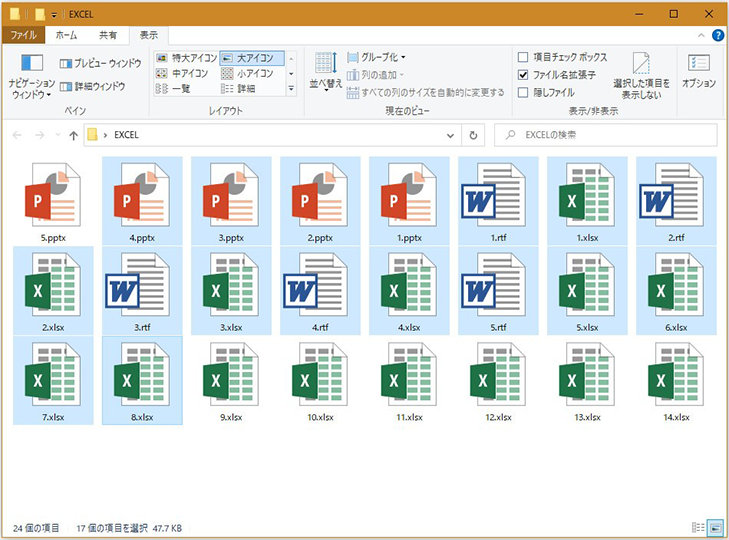The image size is (729, 540).
Task: Refresh the EXCEL folder view
Action: pos(473,135)
